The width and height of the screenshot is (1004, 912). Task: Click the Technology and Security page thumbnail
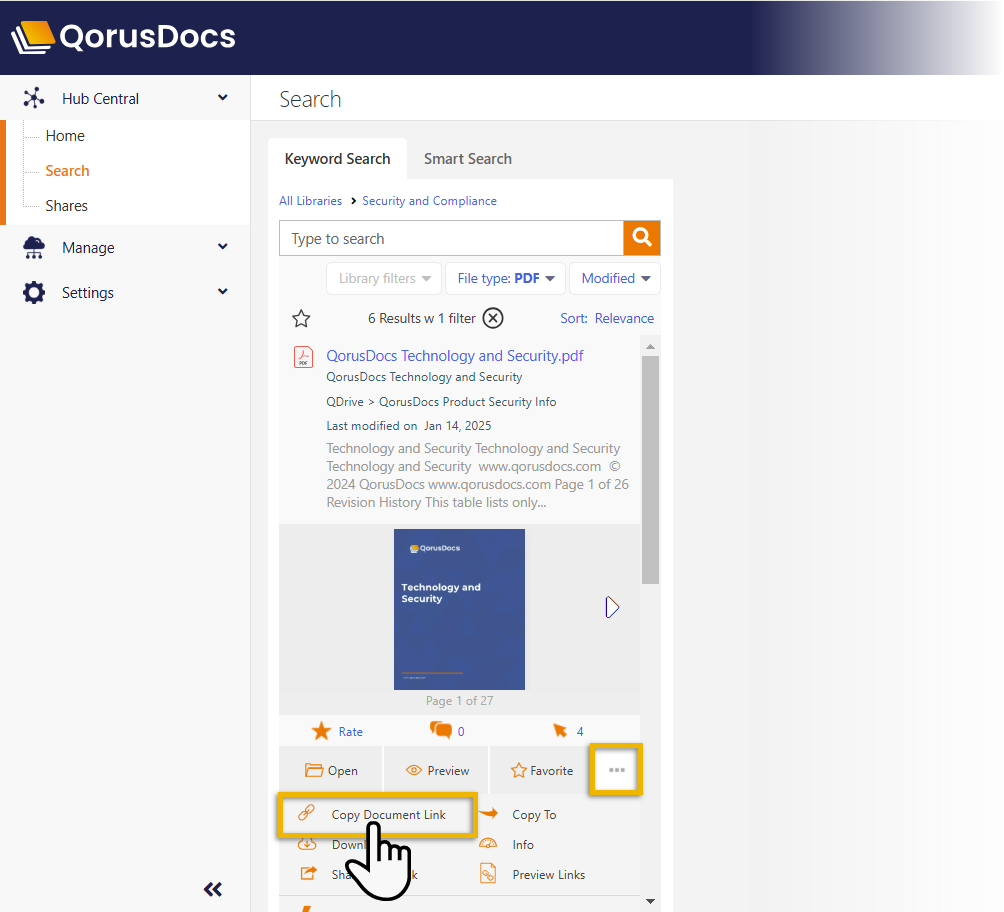459,609
